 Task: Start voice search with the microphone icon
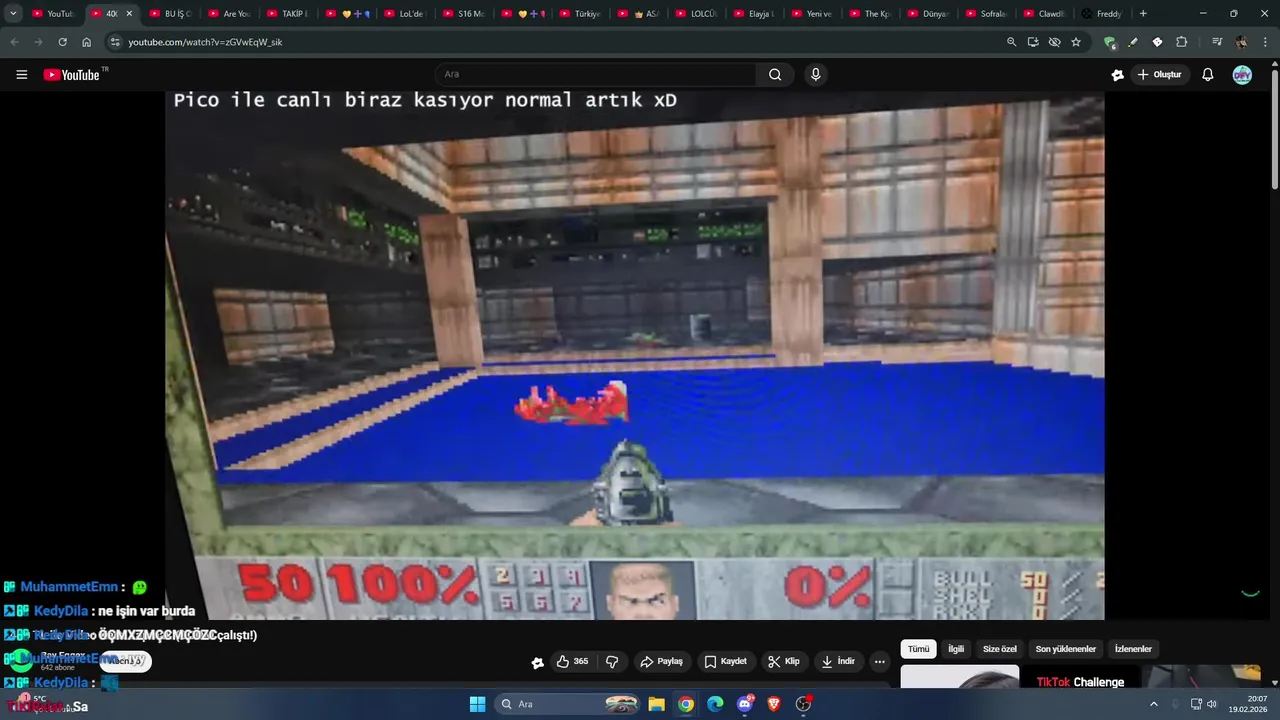click(816, 74)
